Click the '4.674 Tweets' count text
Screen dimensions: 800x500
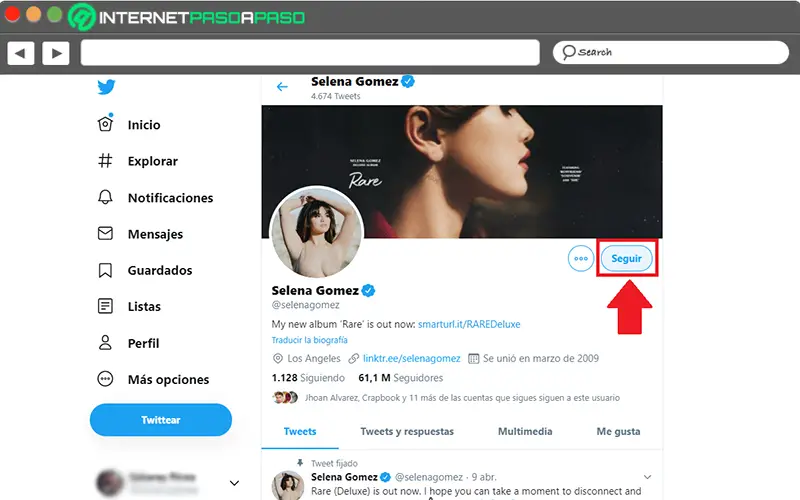tap(335, 96)
